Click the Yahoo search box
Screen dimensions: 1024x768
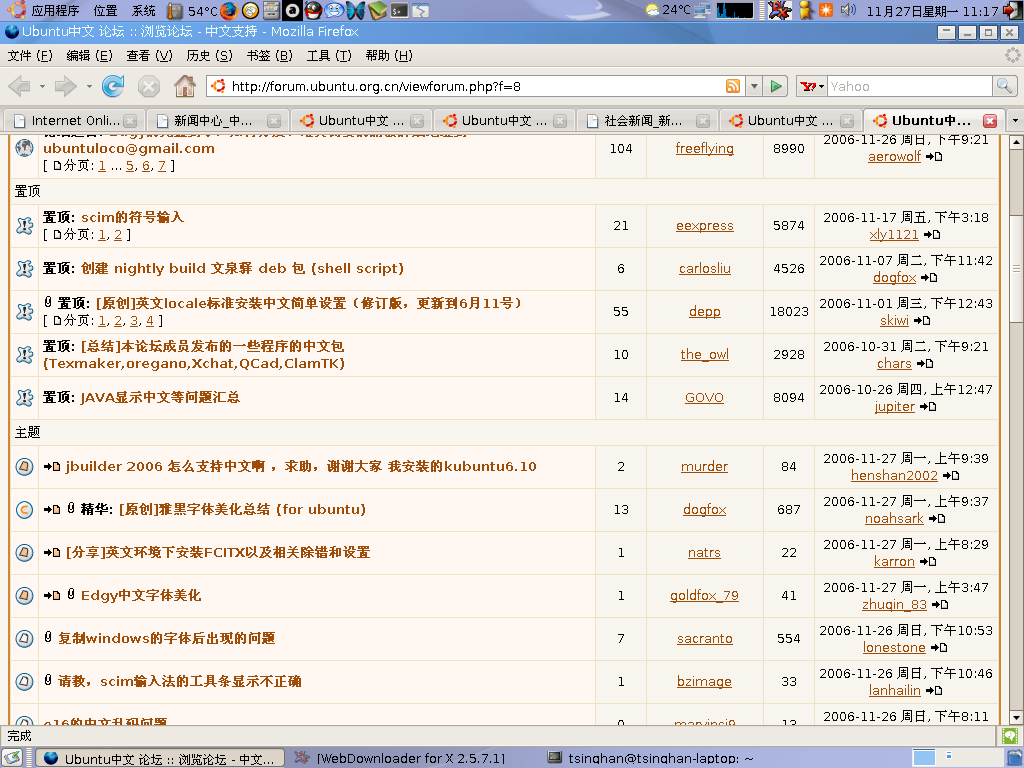(x=910, y=86)
